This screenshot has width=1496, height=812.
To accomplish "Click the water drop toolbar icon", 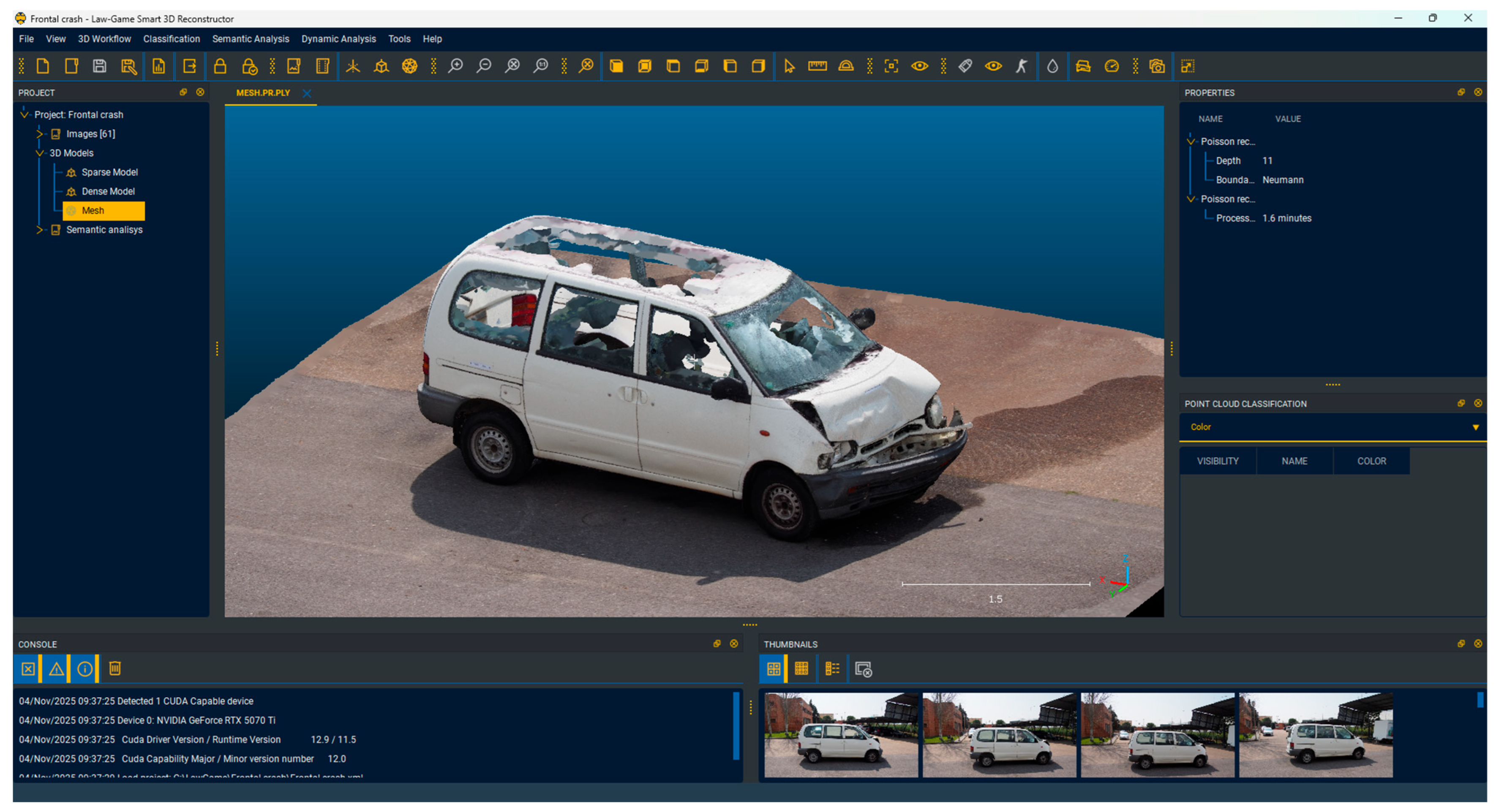I will [1052, 66].
